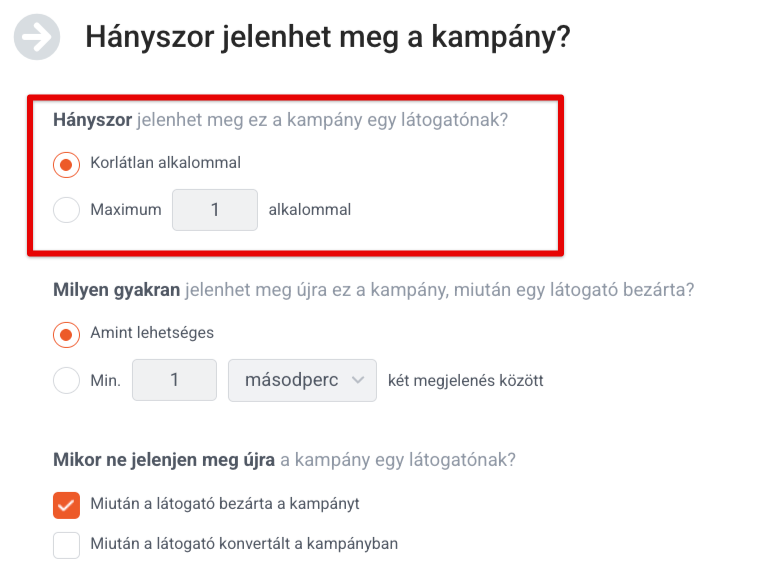Check 'Miután a látogató konvertált a kampányban'

coord(66,545)
